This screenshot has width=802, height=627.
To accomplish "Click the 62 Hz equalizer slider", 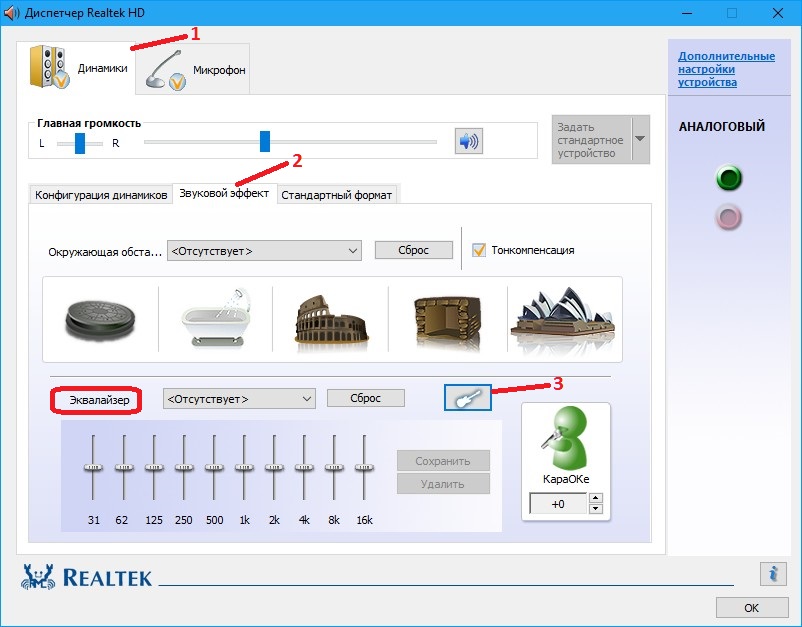I will [x=123, y=467].
